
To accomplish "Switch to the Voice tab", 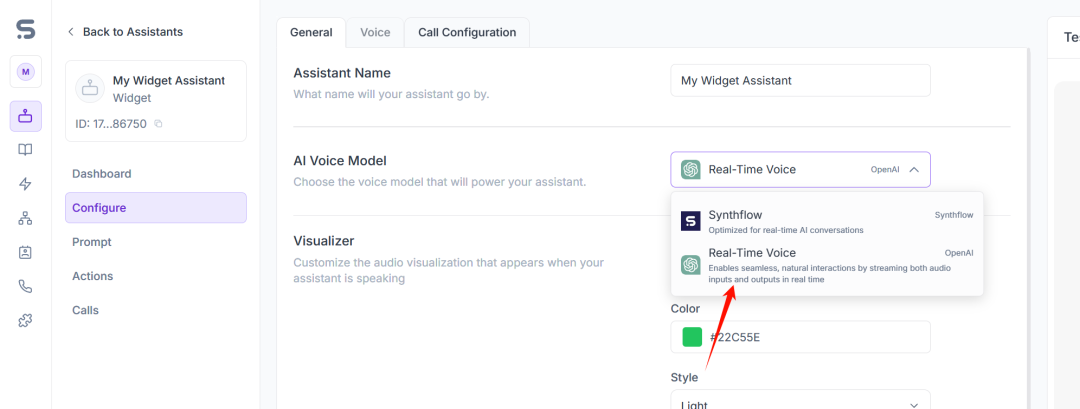I will (375, 32).
